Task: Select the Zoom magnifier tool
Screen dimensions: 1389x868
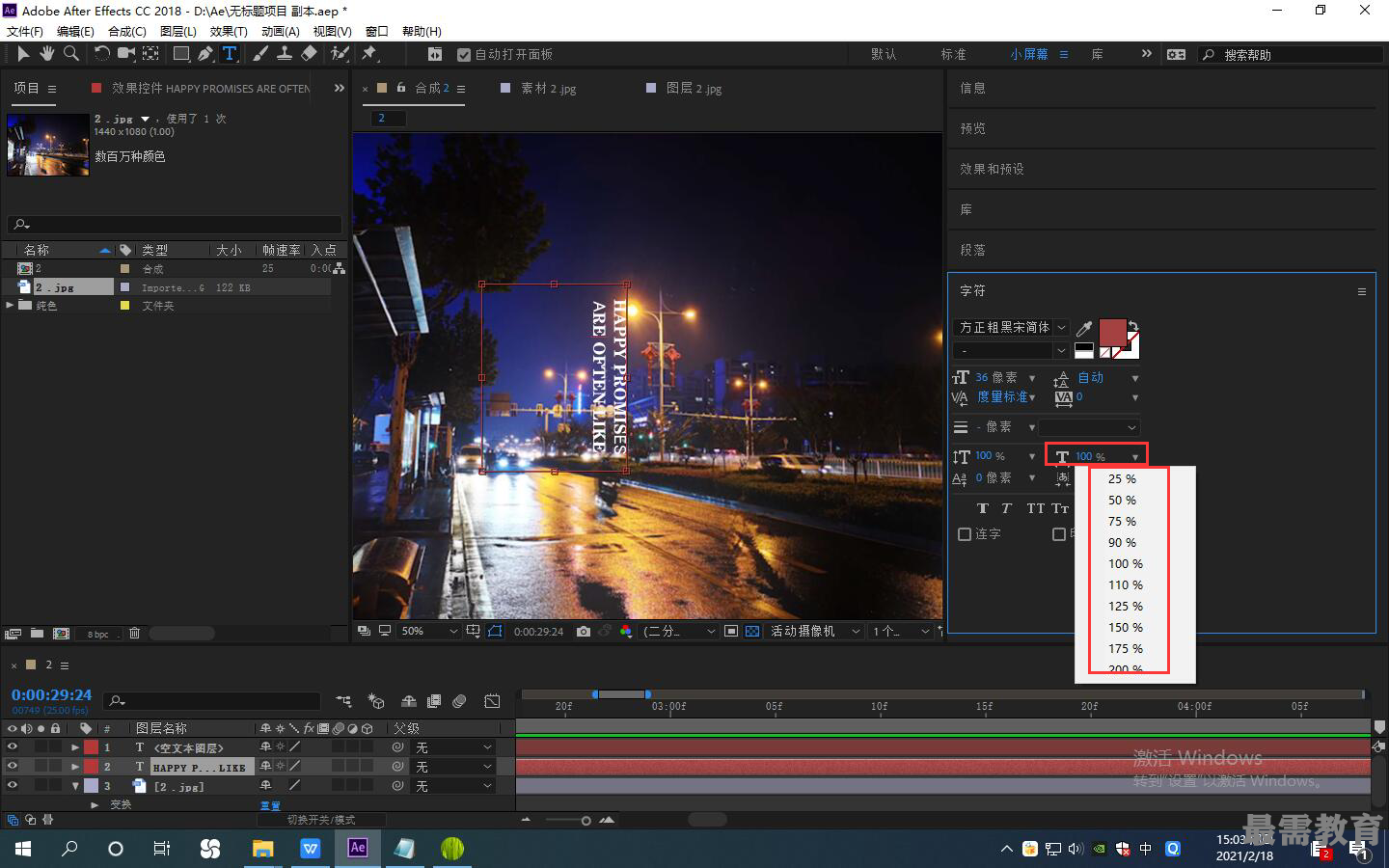Action: pyautogui.click(x=70, y=54)
